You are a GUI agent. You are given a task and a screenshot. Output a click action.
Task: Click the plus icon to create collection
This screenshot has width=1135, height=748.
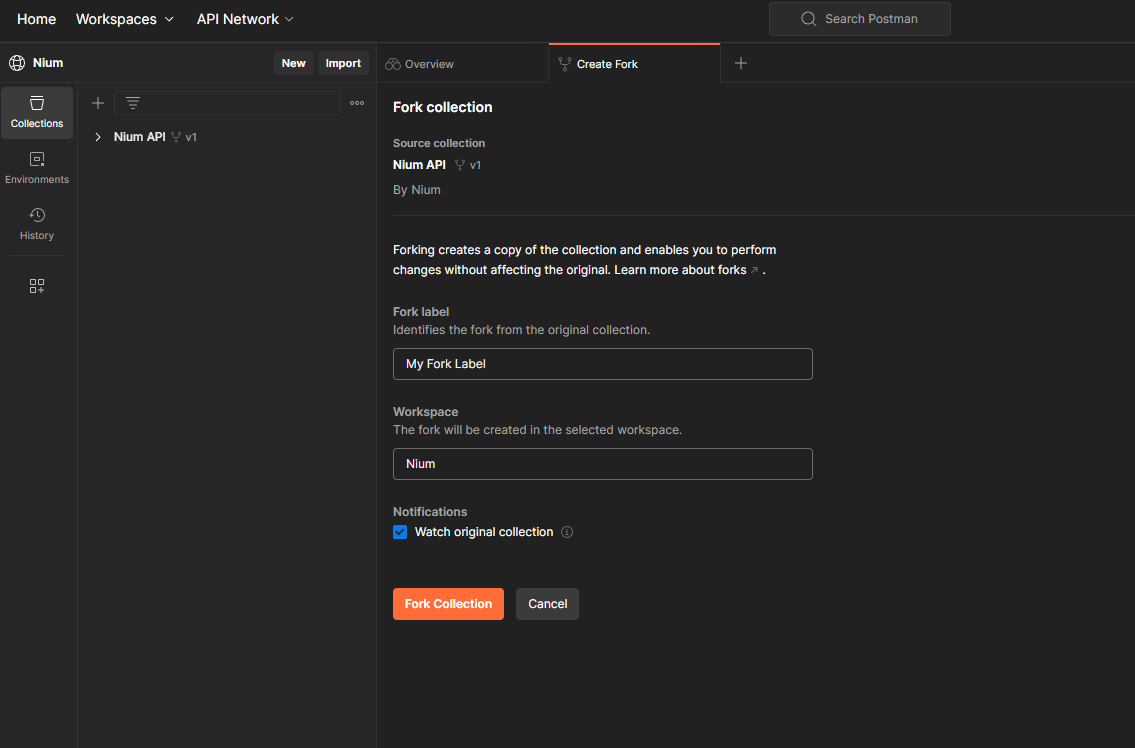coord(98,103)
